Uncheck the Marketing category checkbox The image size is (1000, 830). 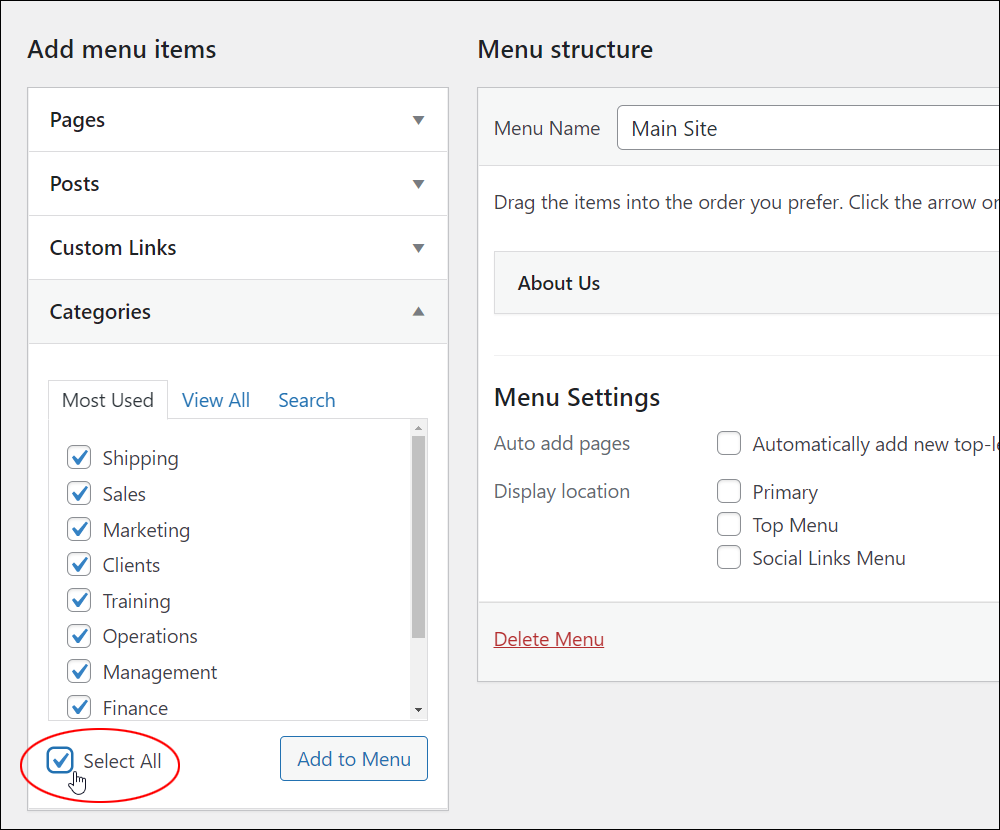79,529
